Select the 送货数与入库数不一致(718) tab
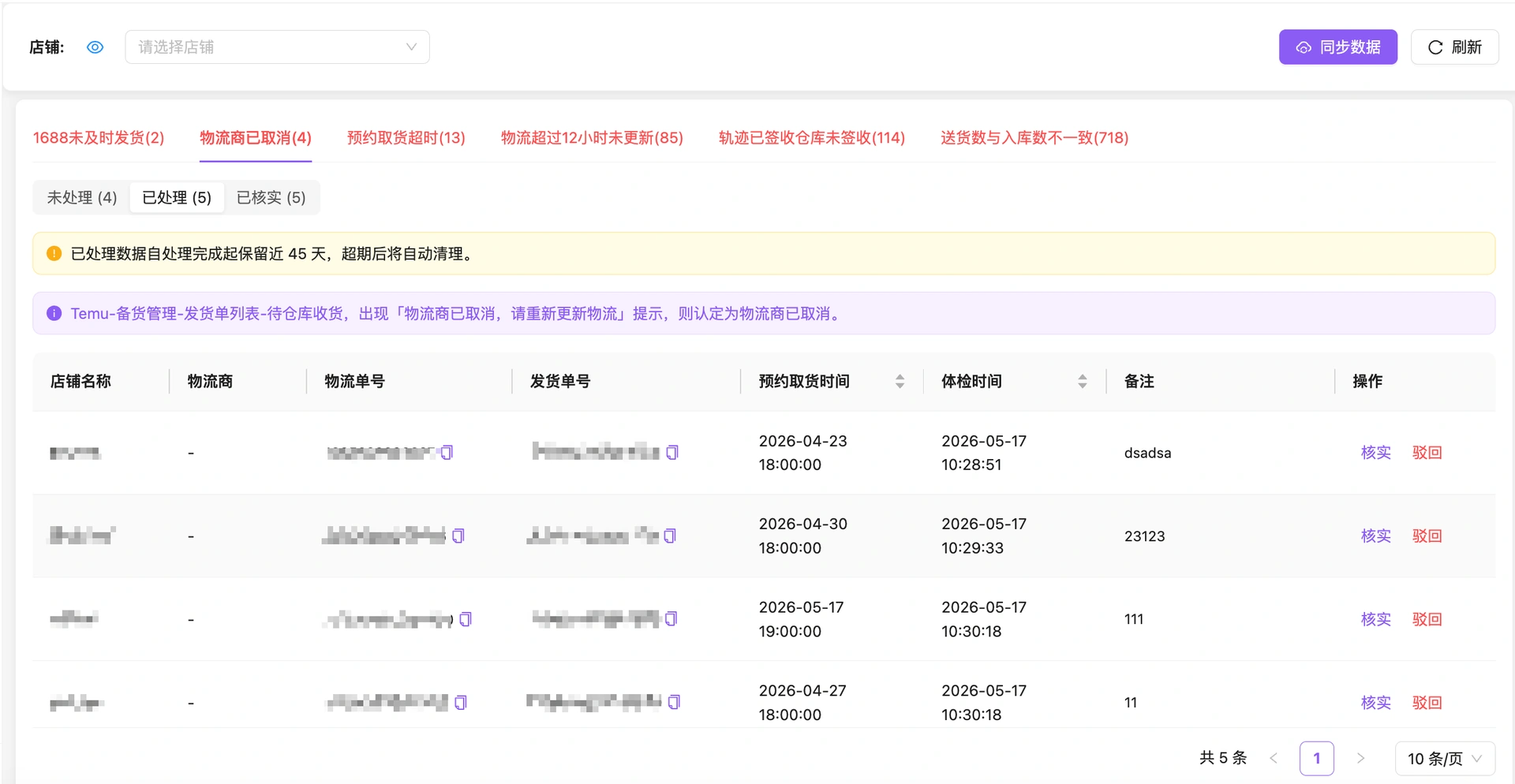Screen dimensions: 1515x784 [1034, 138]
